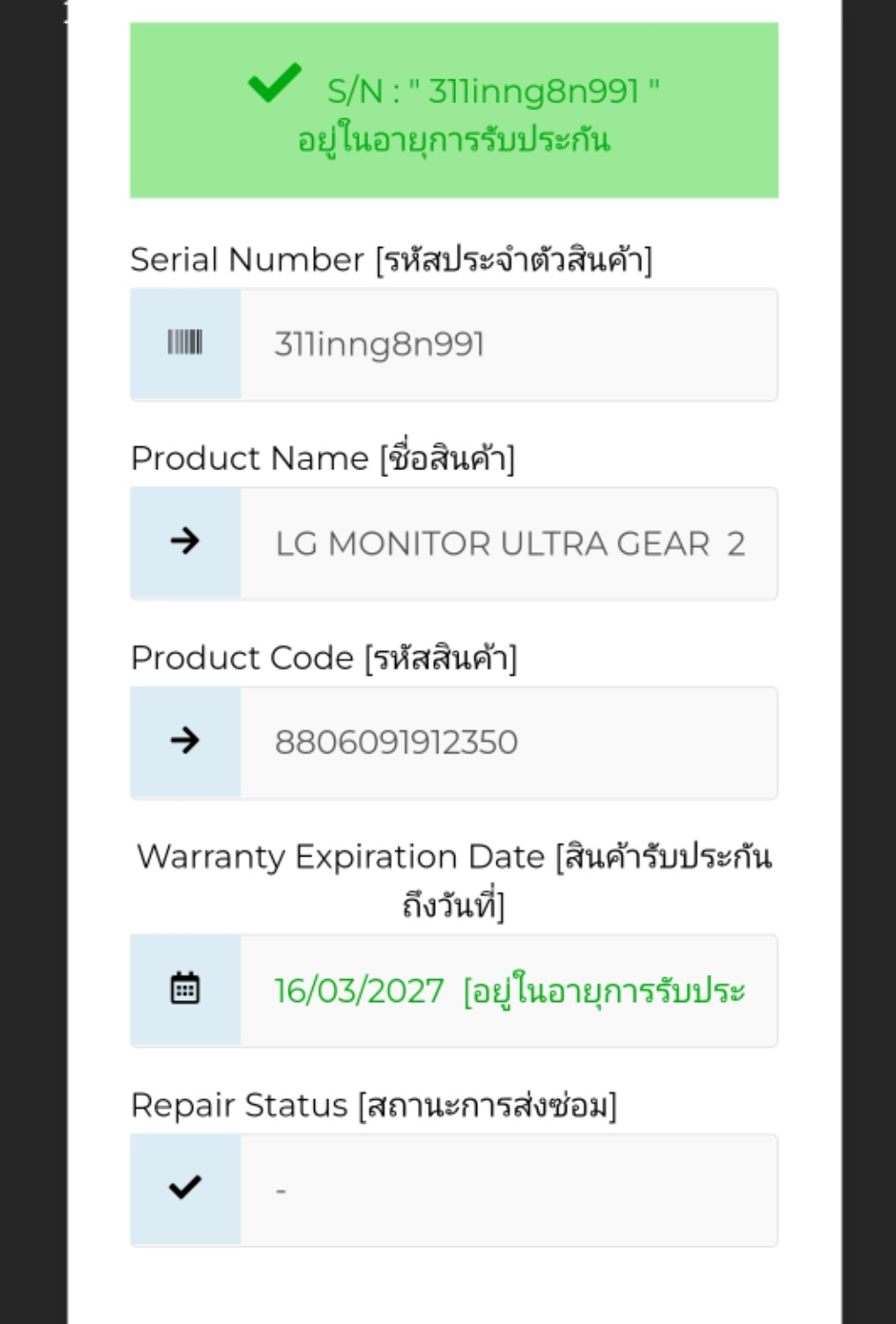
Task: Click the S/N text in the green banner
Action: click(x=493, y=91)
